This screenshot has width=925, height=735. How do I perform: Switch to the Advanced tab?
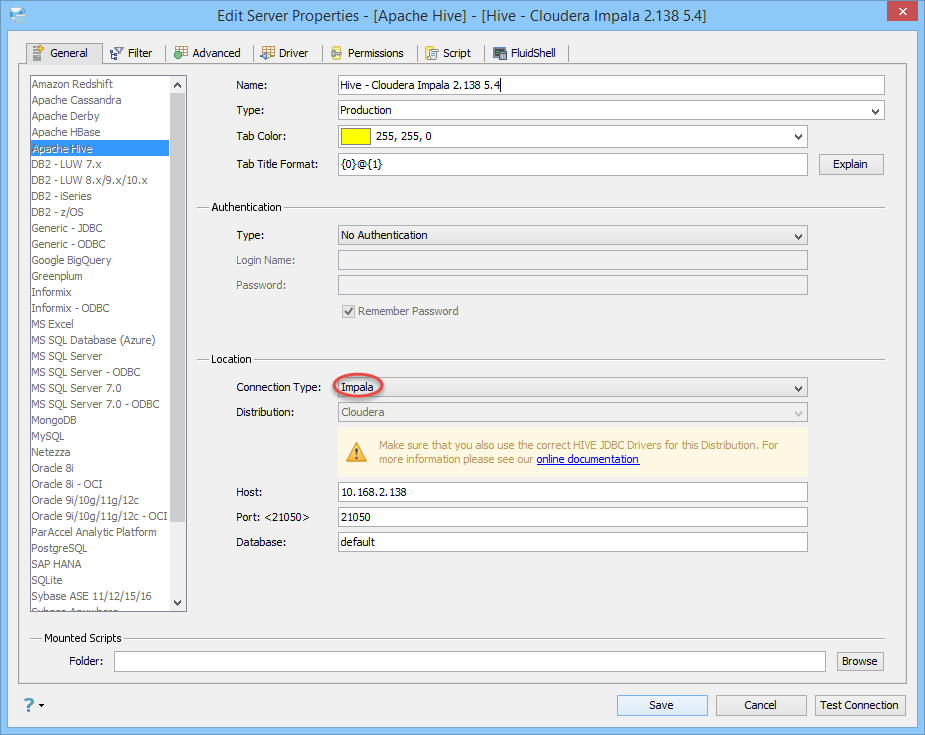click(208, 53)
